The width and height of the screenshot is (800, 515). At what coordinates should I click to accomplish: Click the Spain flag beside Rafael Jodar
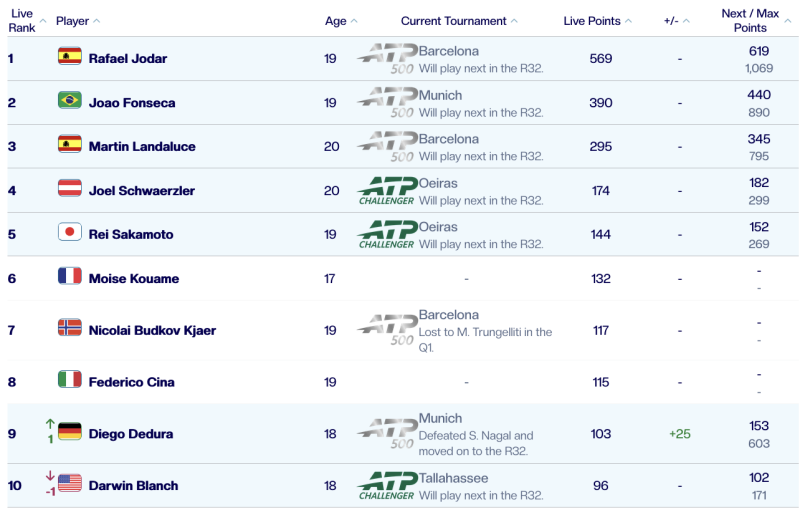[x=69, y=57]
